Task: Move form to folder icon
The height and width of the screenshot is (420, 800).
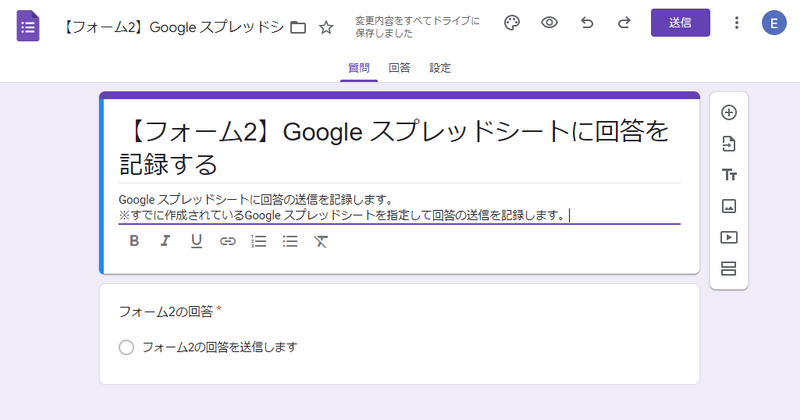Action: click(x=298, y=27)
